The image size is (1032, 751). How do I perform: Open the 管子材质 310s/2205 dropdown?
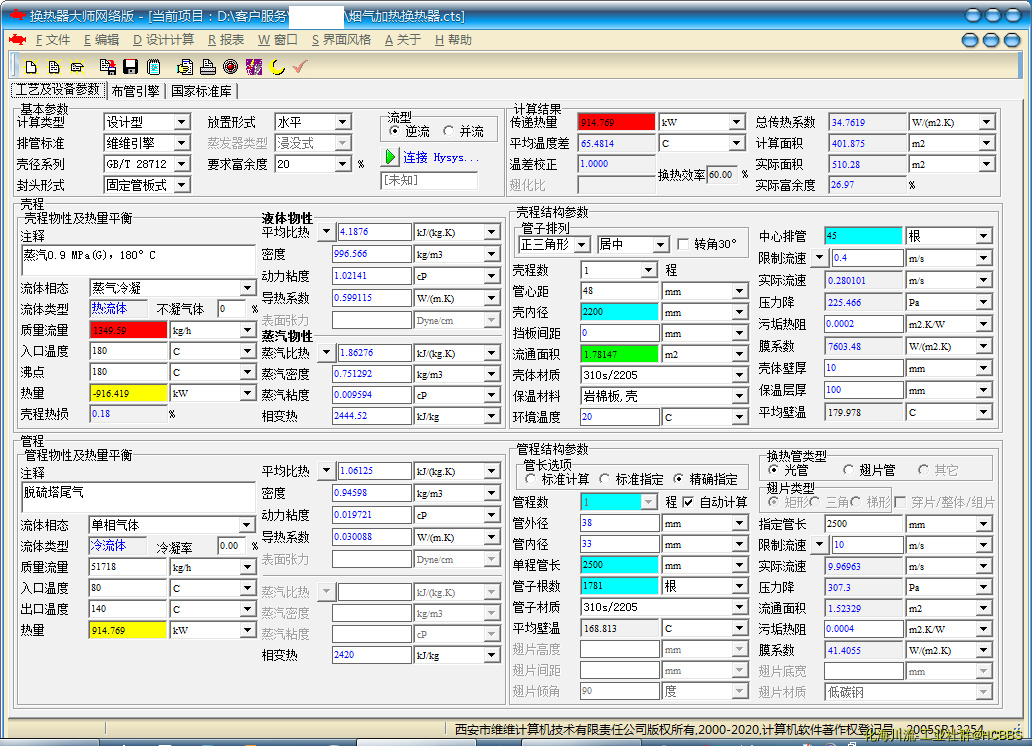(x=739, y=607)
